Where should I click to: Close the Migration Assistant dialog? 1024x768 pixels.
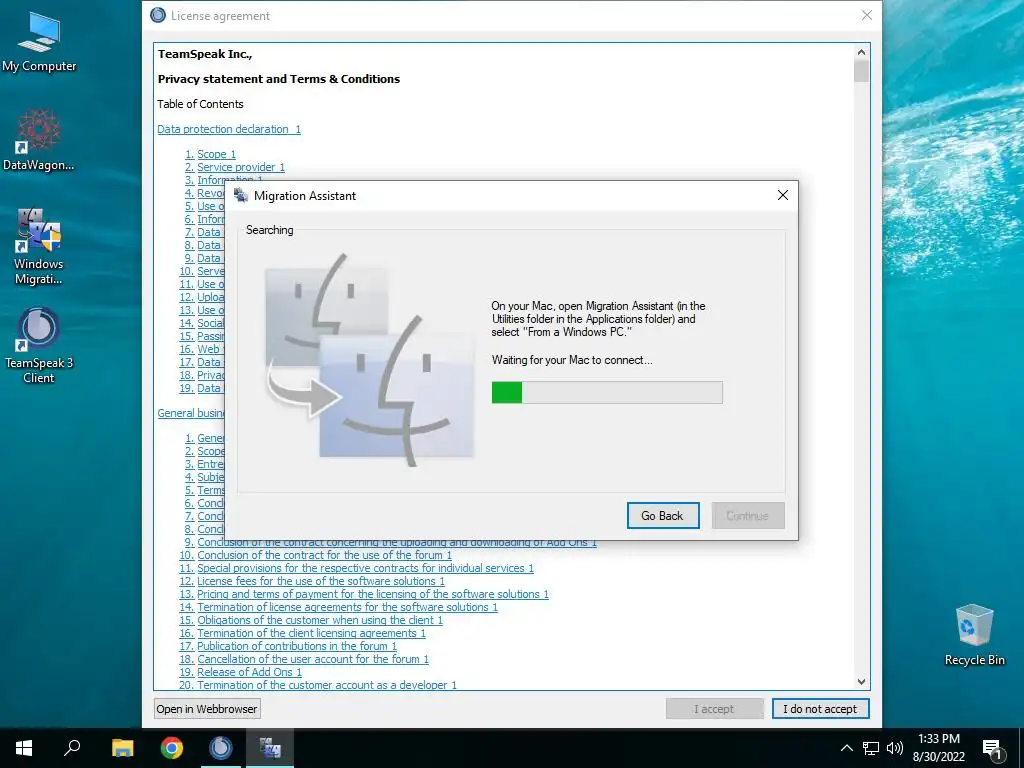click(x=783, y=195)
